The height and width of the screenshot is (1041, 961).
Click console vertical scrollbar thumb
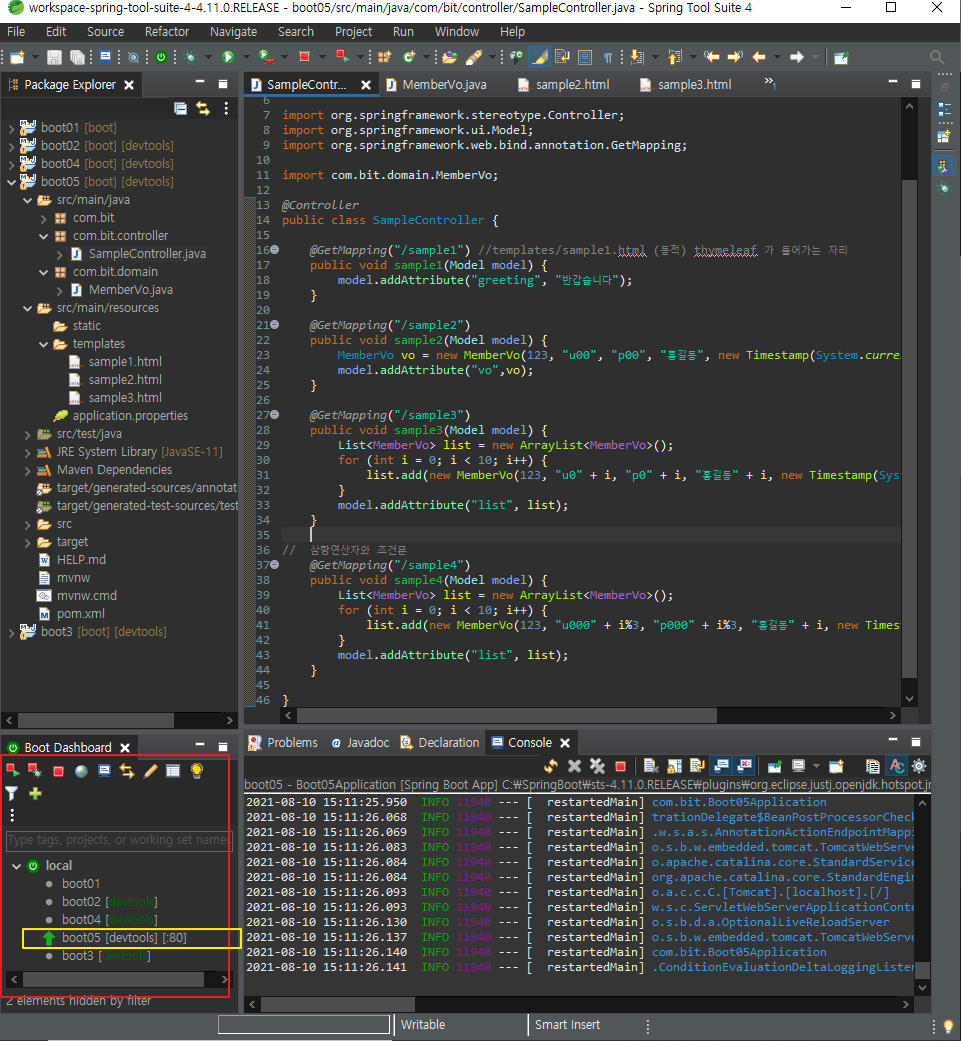click(922, 969)
